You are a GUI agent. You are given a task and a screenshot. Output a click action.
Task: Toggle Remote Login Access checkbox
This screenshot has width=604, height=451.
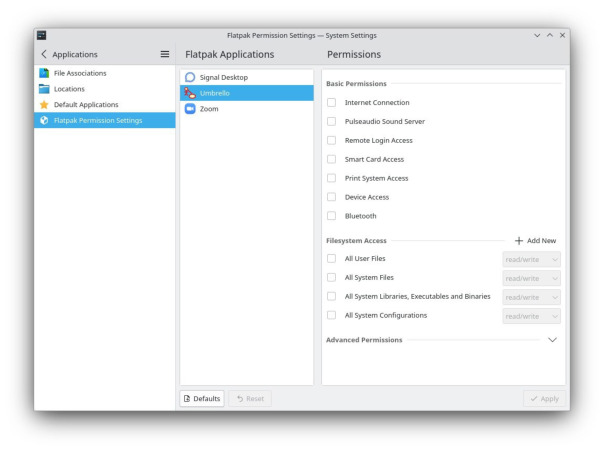pyautogui.click(x=331, y=140)
